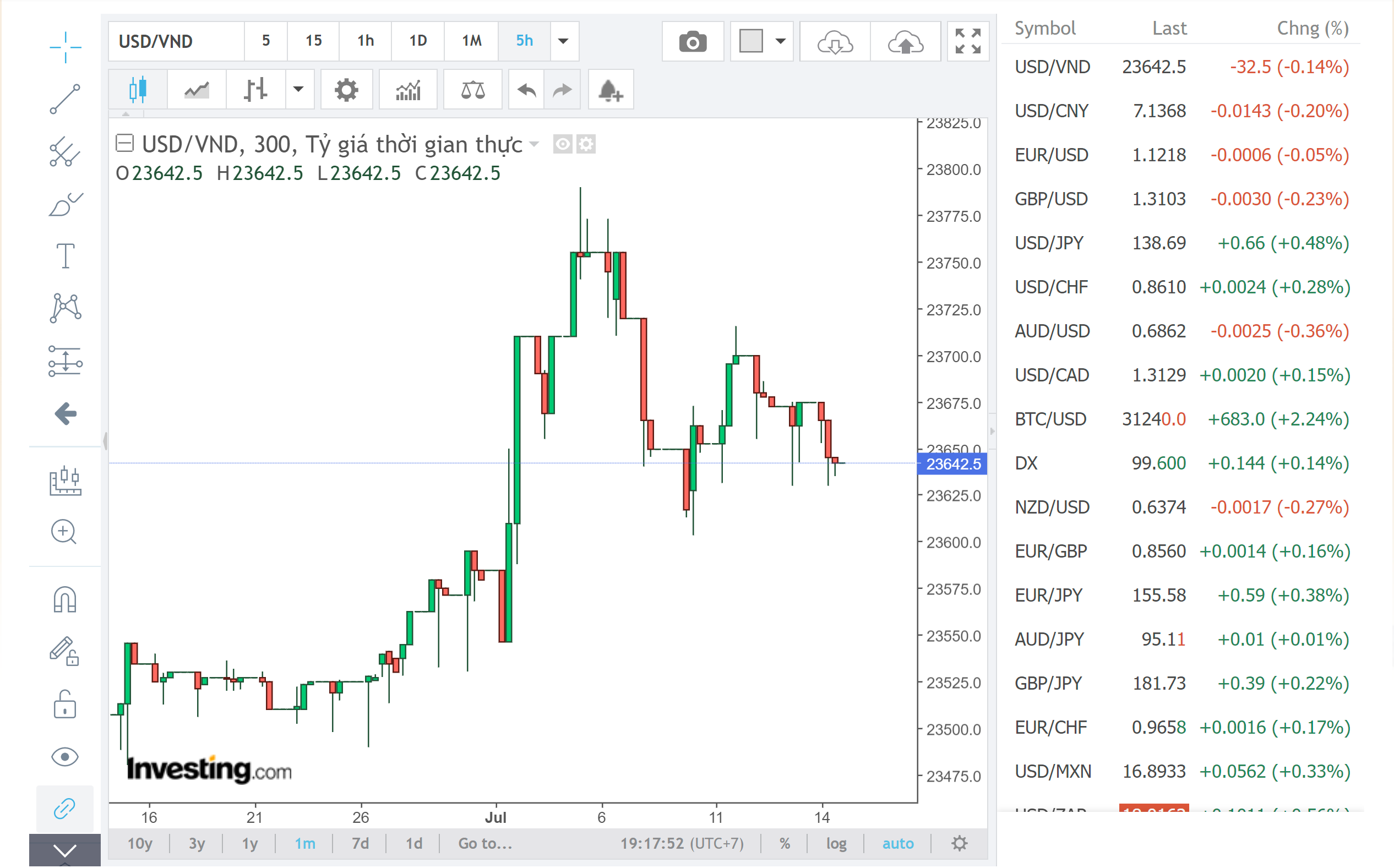
Task: Expand the time interval dropdown arrow
Action: tap(563, 41)
